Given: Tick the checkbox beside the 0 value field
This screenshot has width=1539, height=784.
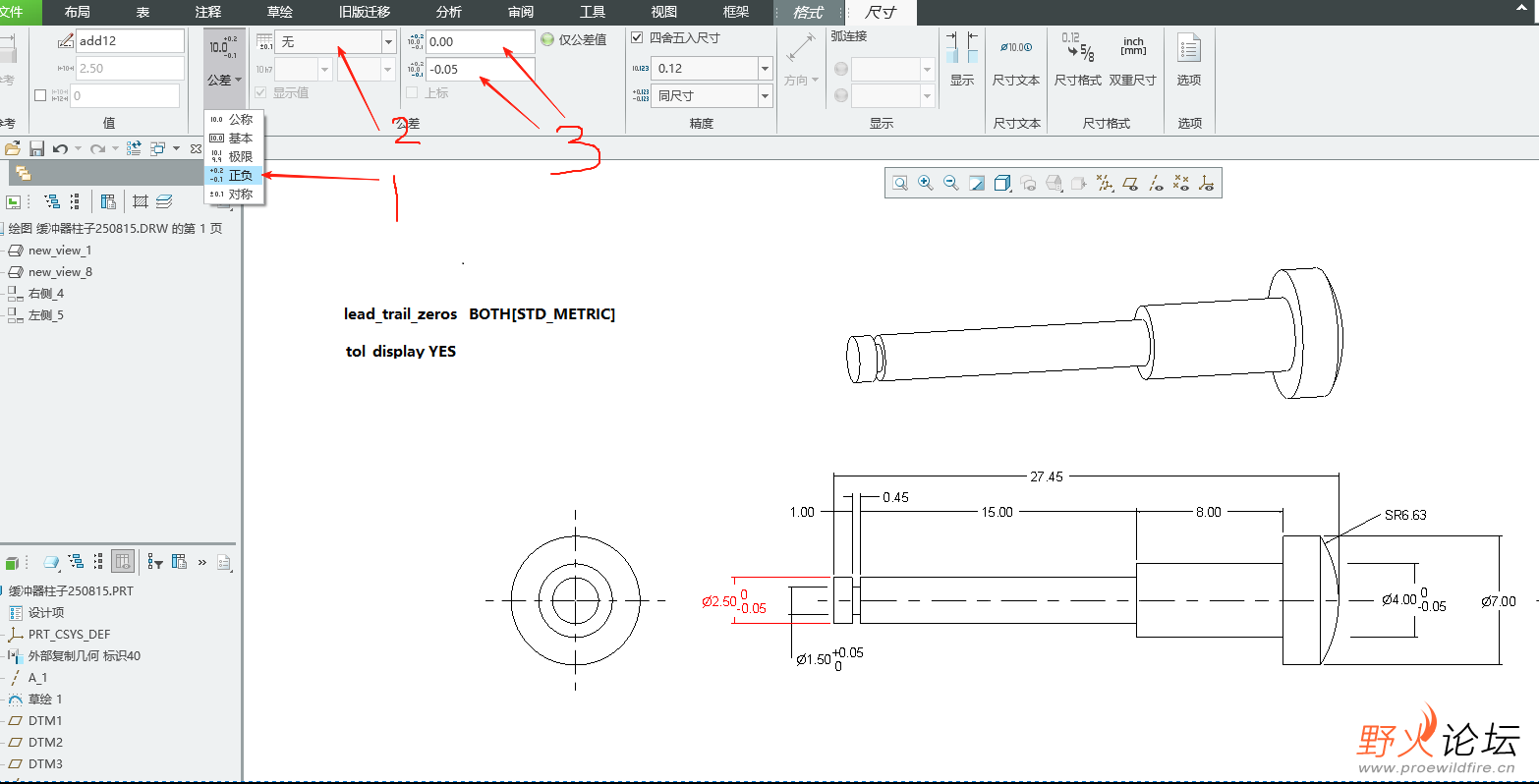Looking at the screenshot, I should (x=40, y=95).
